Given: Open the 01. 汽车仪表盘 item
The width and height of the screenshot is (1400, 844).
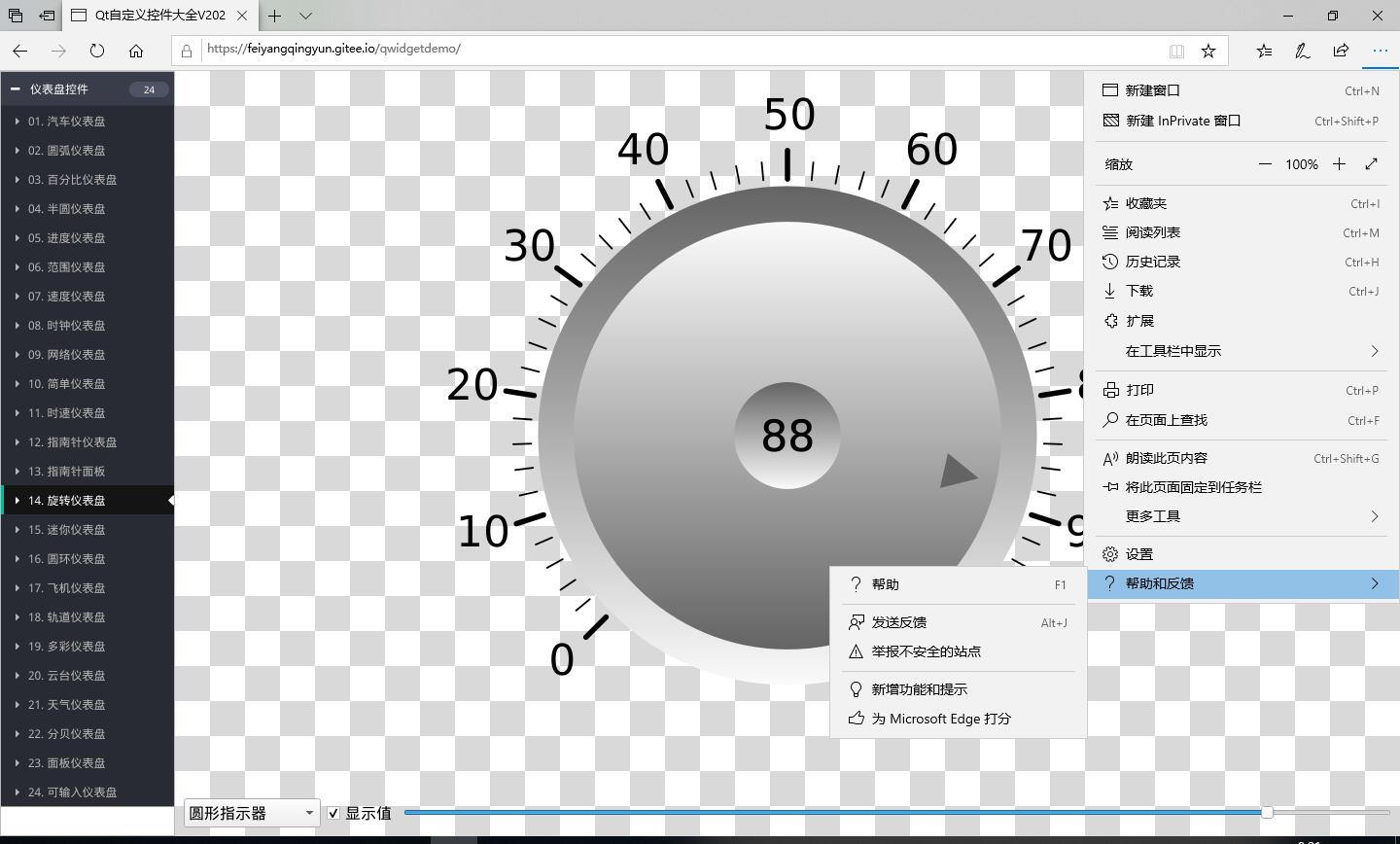Looking at the screenshot, I should (x=66, y=122).
